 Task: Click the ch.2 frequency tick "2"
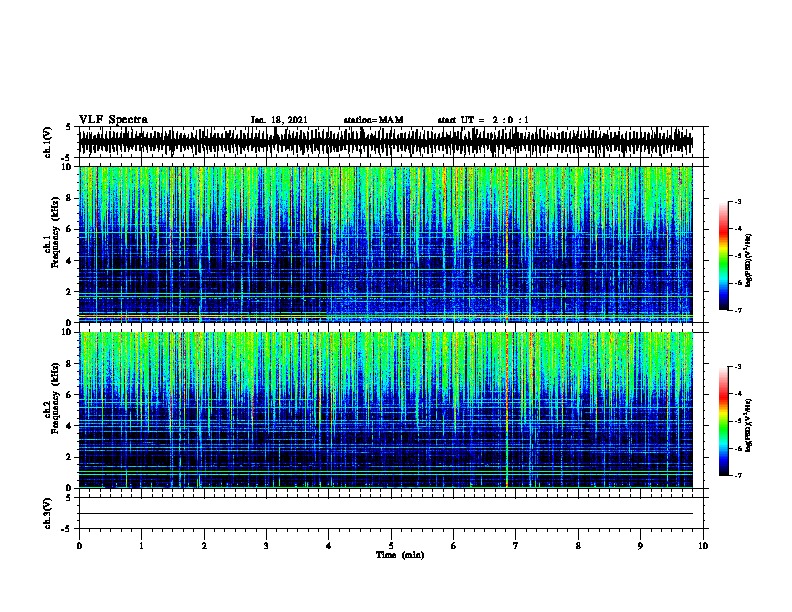(x=69, y=457)
